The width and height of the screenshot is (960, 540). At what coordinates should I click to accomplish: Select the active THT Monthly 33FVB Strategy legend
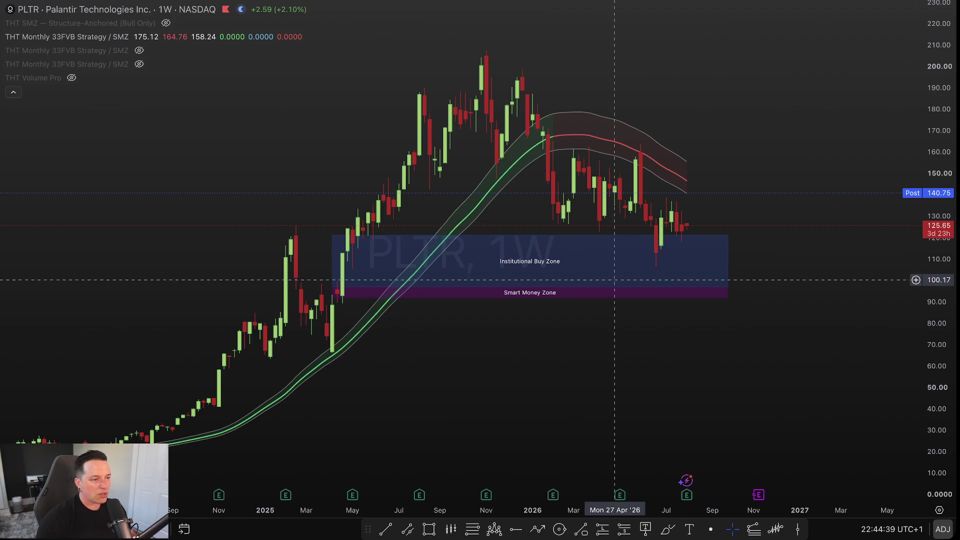[x=67, y=37]
